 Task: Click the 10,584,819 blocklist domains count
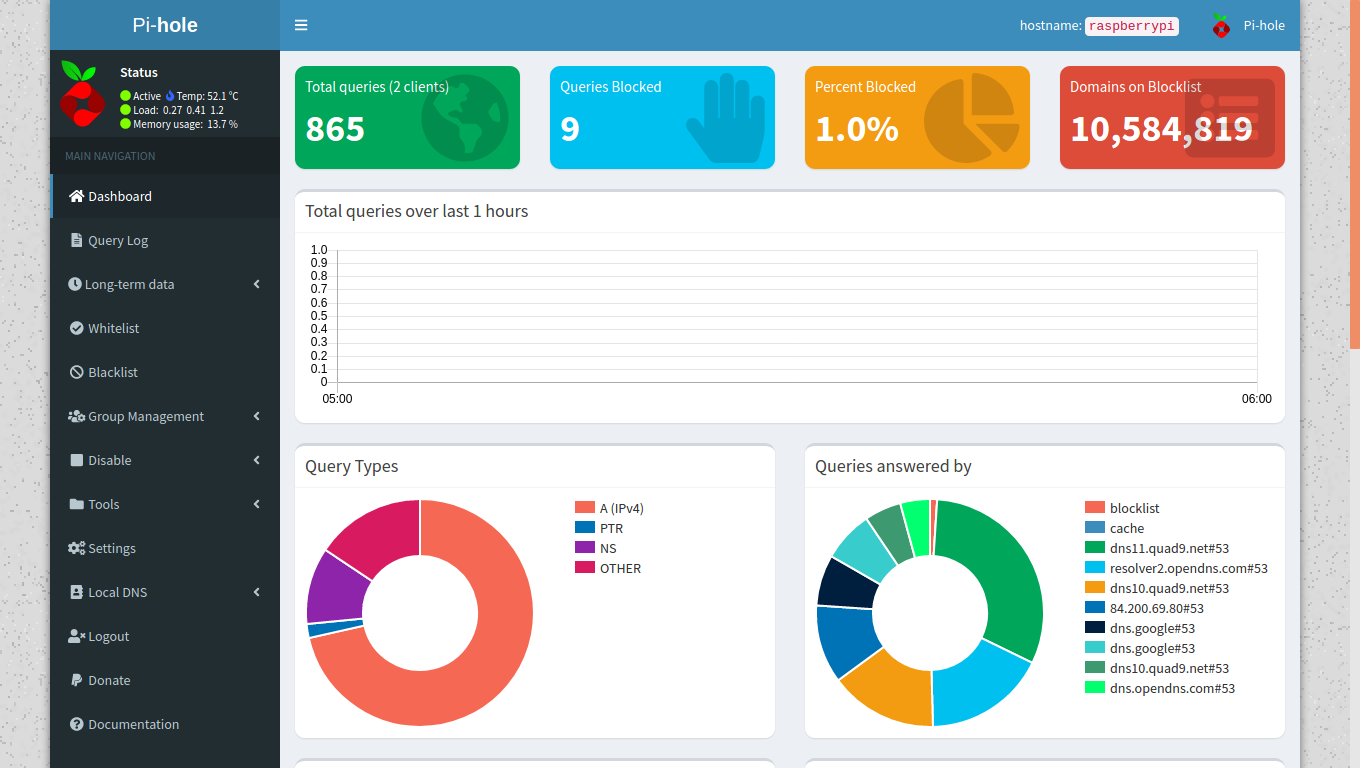click(1161, 129)
